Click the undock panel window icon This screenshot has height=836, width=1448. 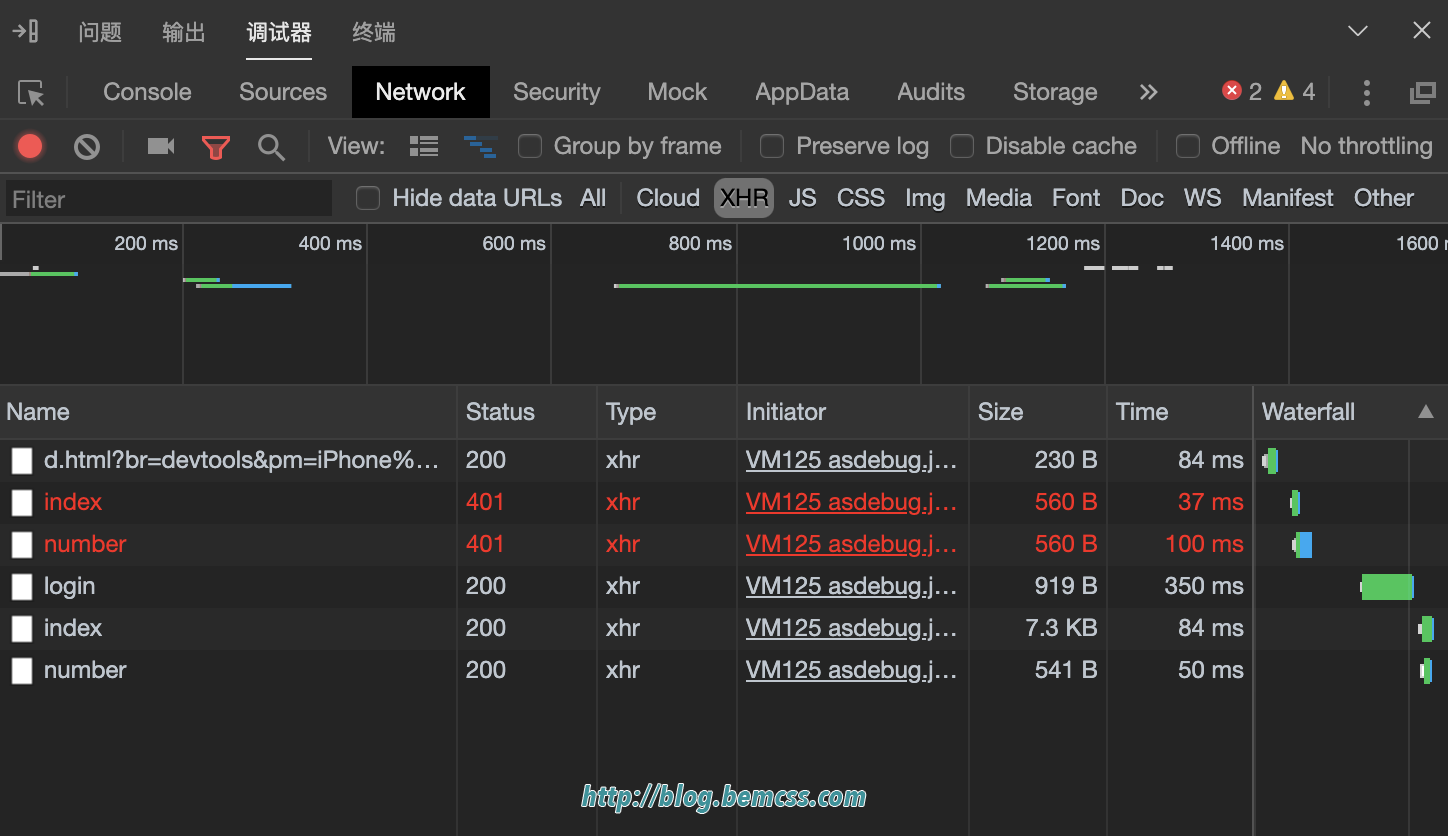point(1422,93)
